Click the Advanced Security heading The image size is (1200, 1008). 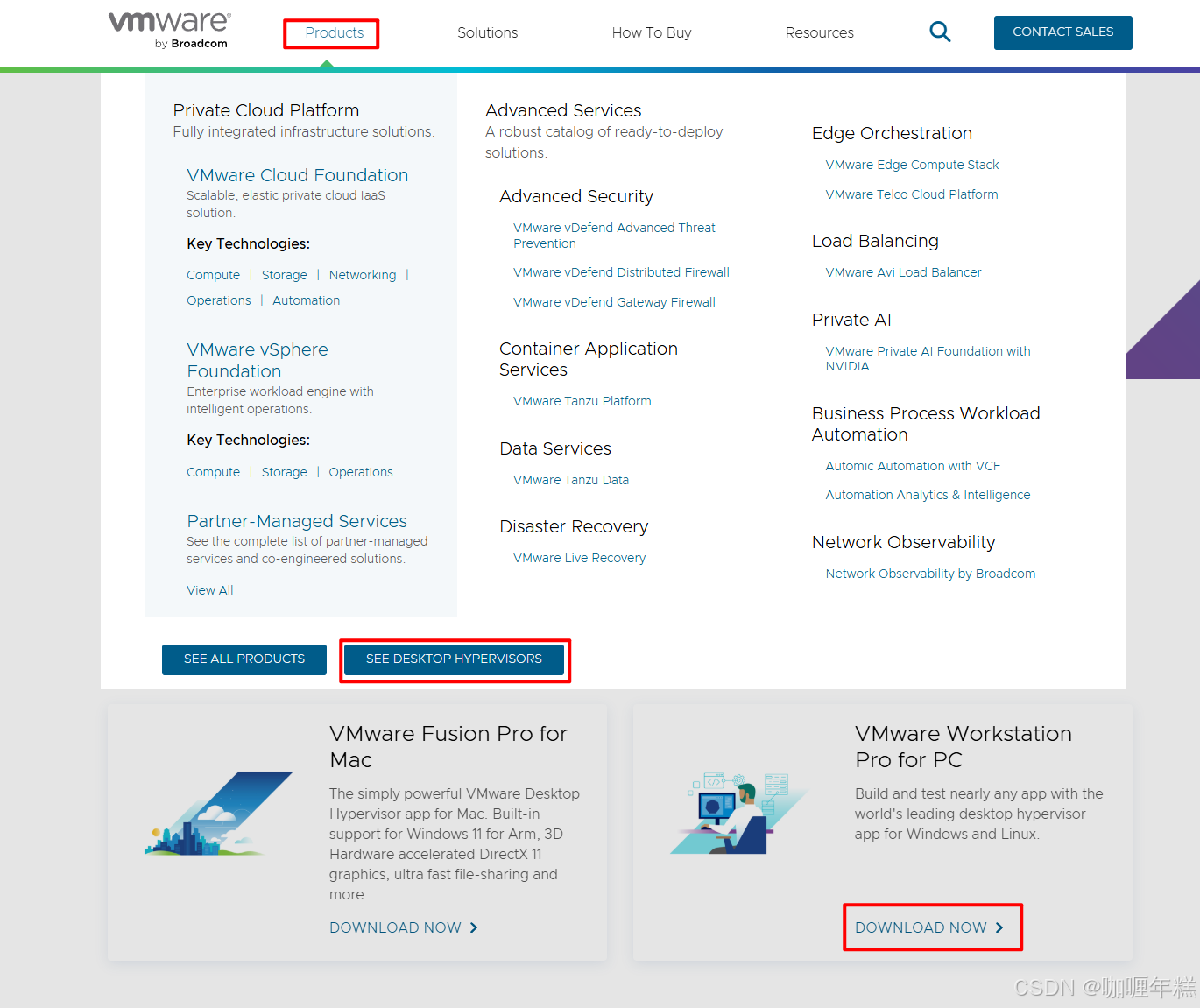576,196
